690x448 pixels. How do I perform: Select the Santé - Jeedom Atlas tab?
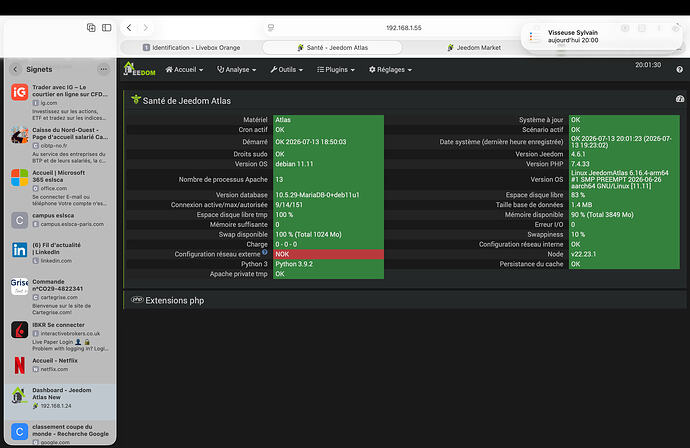click(332, 48)
